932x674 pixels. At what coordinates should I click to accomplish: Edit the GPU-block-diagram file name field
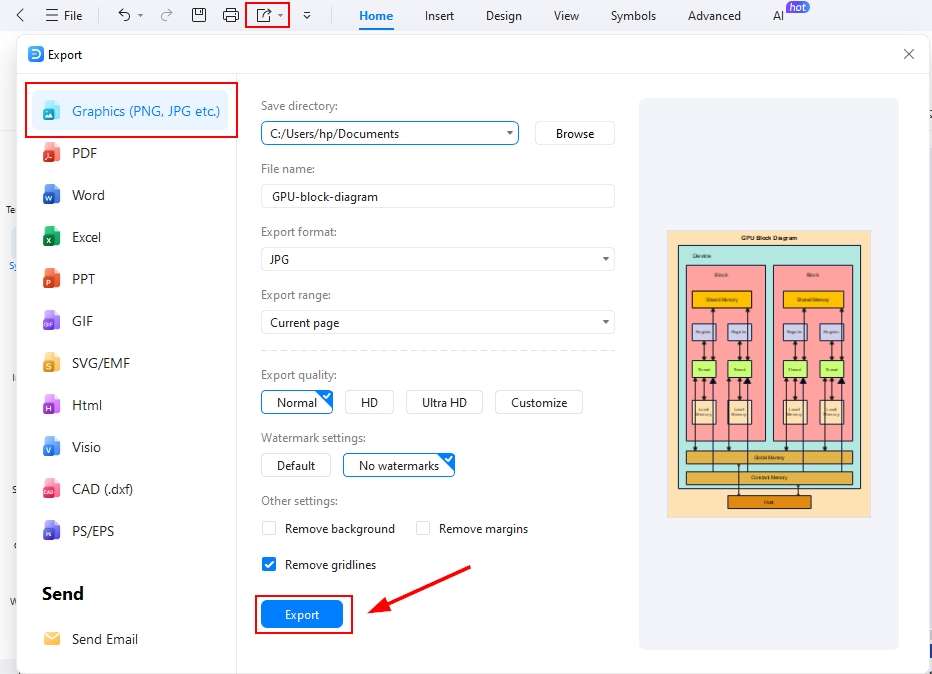(438, 196)
